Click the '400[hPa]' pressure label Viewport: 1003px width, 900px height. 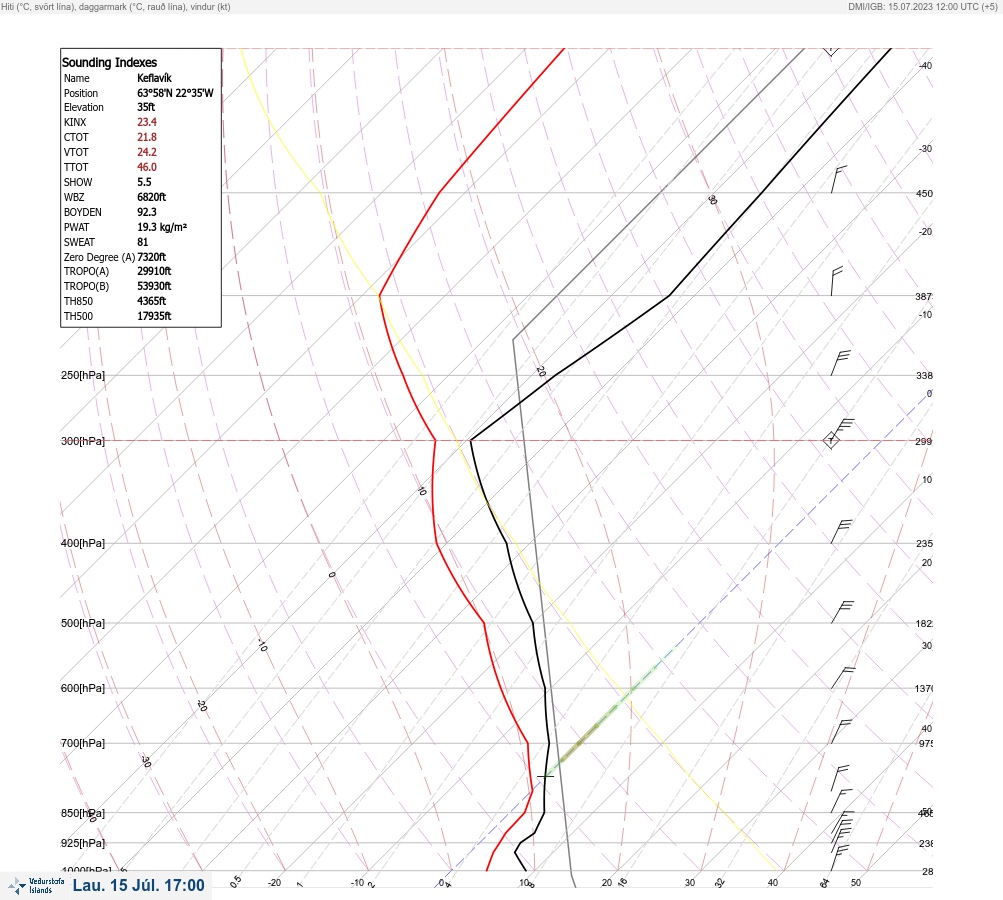click(83, 543)
